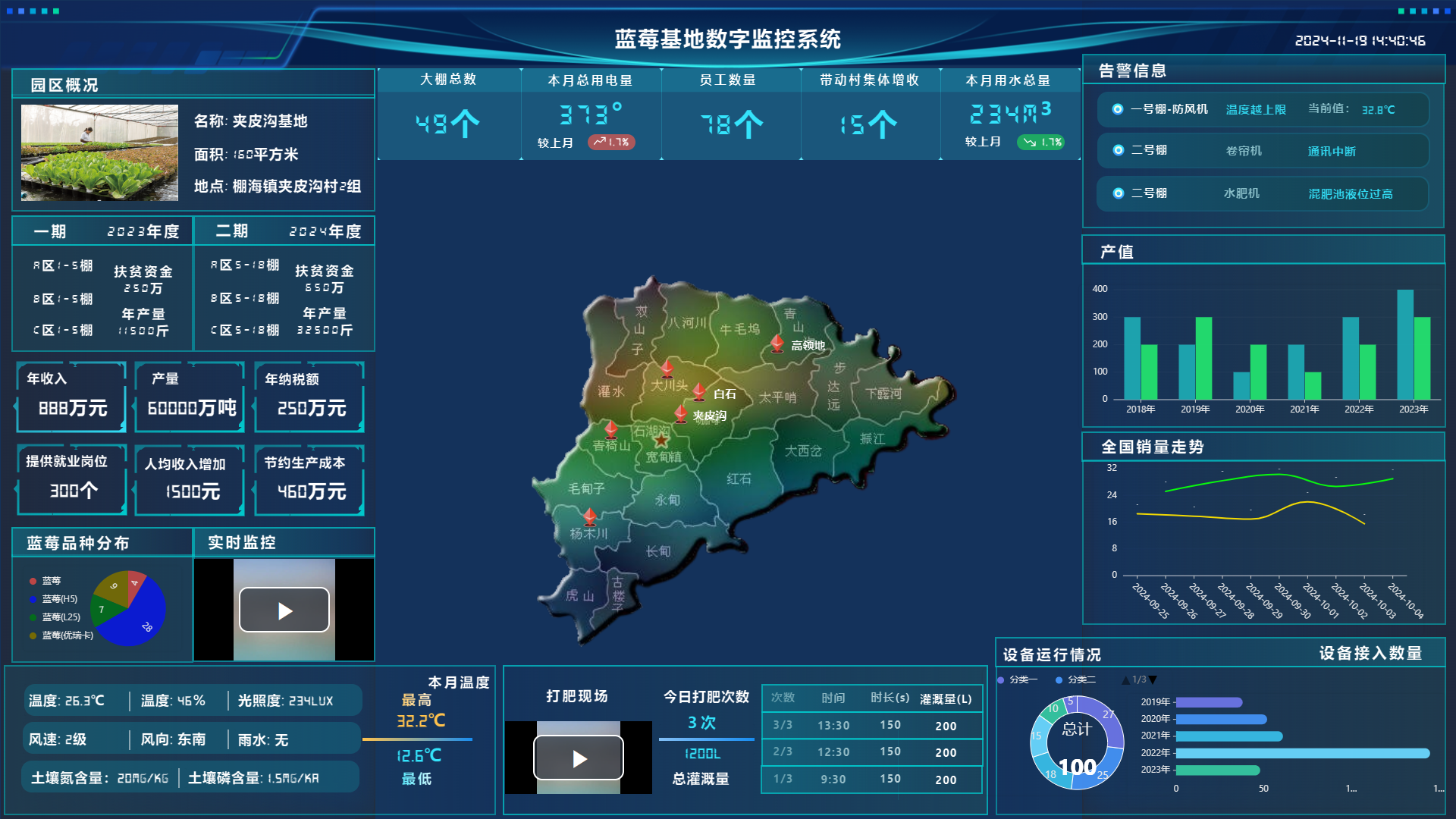
Task: Select radio dot for 二号棚 水肥机 alert
Action: pyautogui.click(x=1118, y=193)
